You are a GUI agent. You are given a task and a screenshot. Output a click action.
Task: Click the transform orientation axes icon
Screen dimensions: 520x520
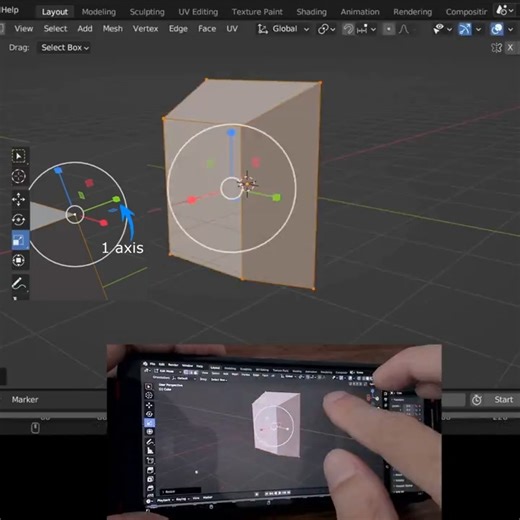coord(263,29)
